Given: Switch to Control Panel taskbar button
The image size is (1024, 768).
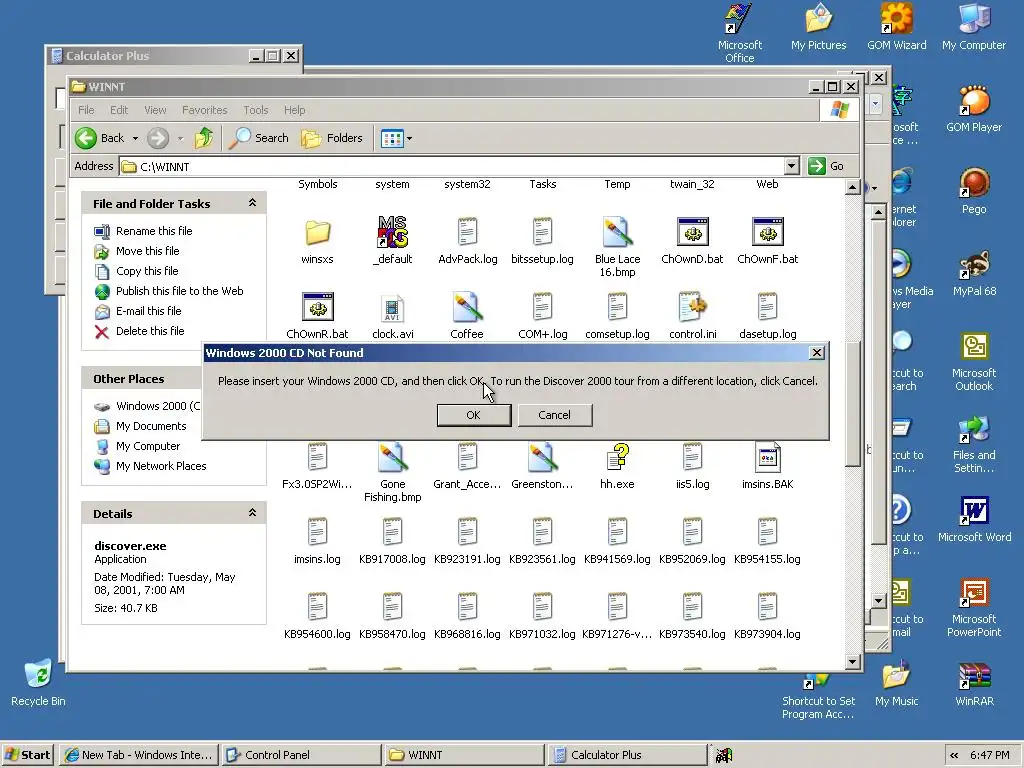Looking at the screenshot, I should (x=300, y=755).
